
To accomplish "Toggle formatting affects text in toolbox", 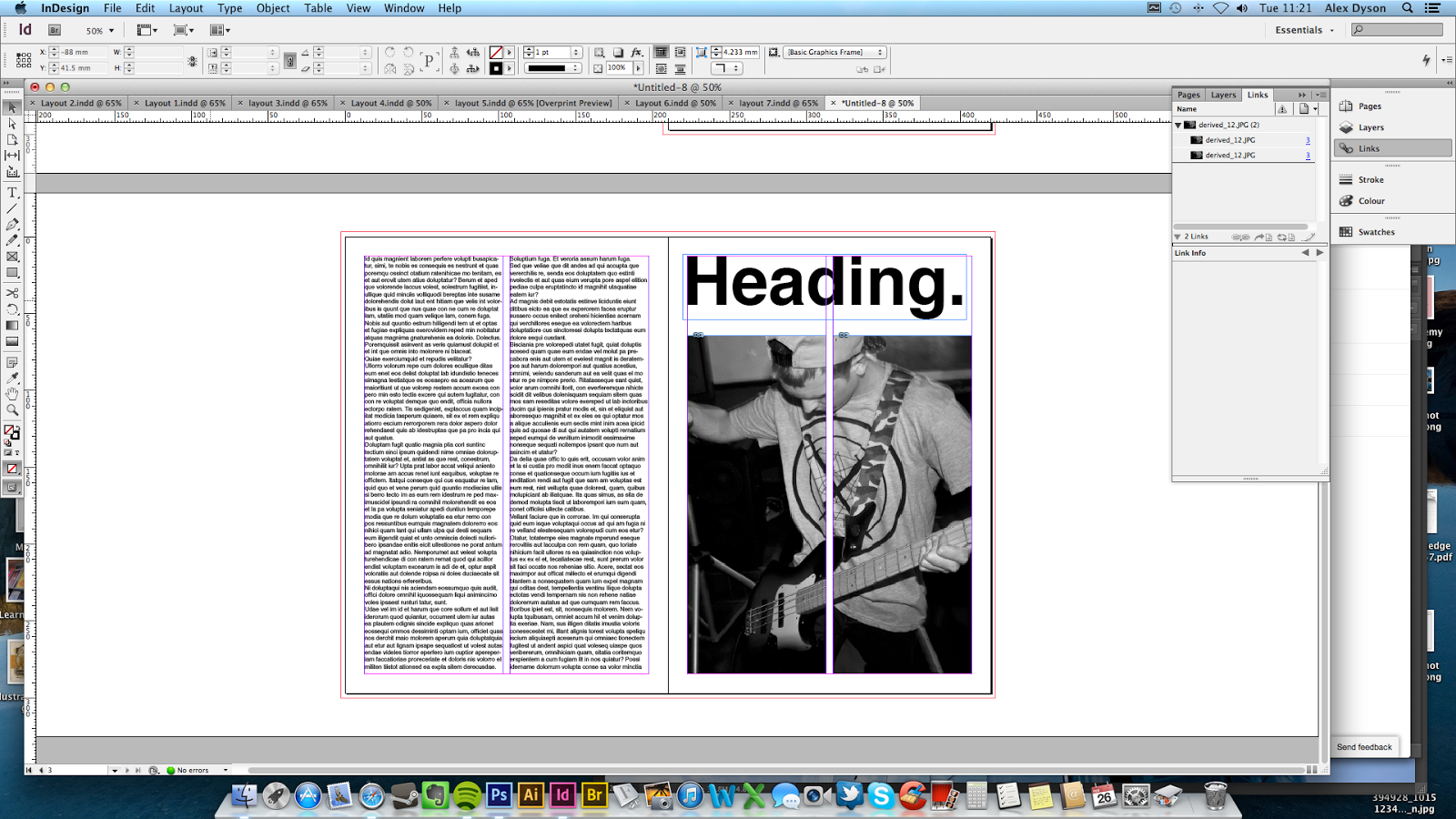I will (17, 452).
